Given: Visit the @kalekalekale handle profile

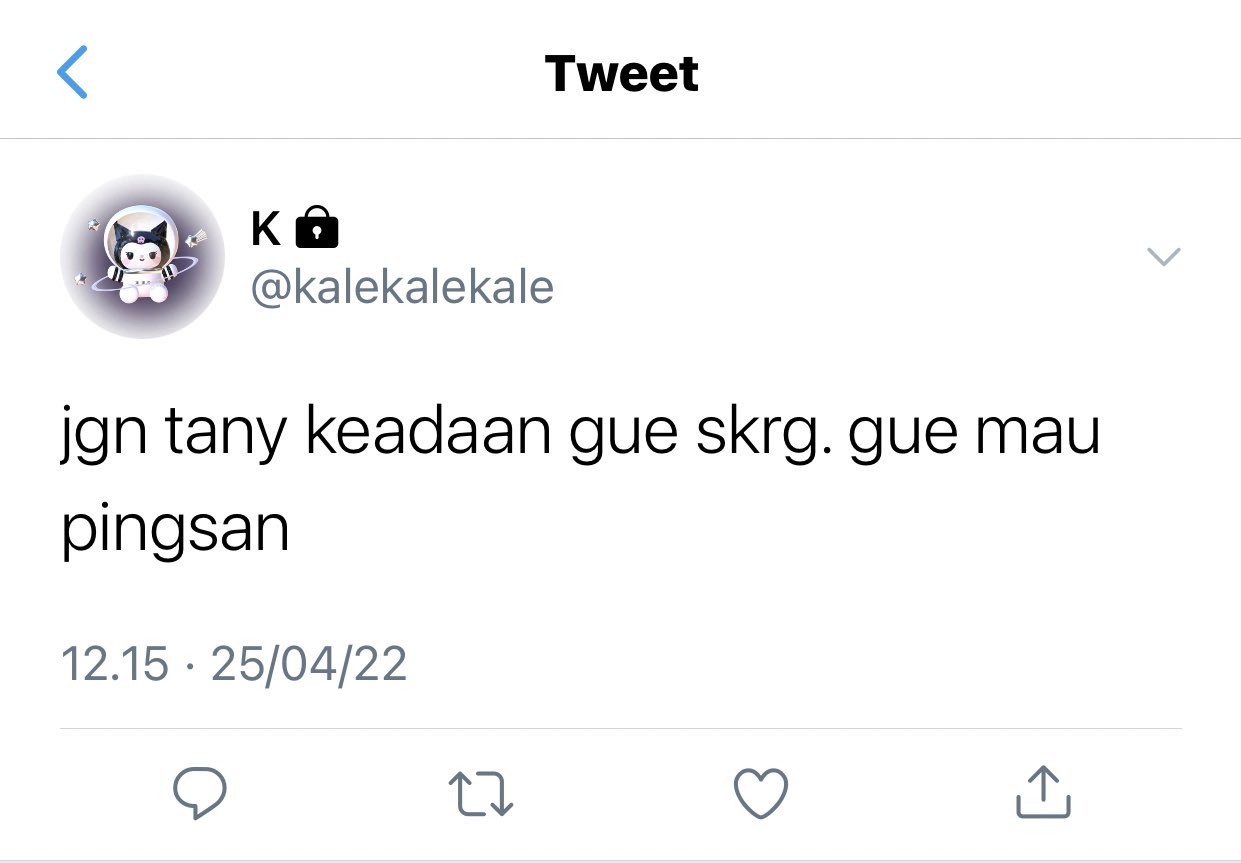Looking at the screenshot, I should point(401,288).
